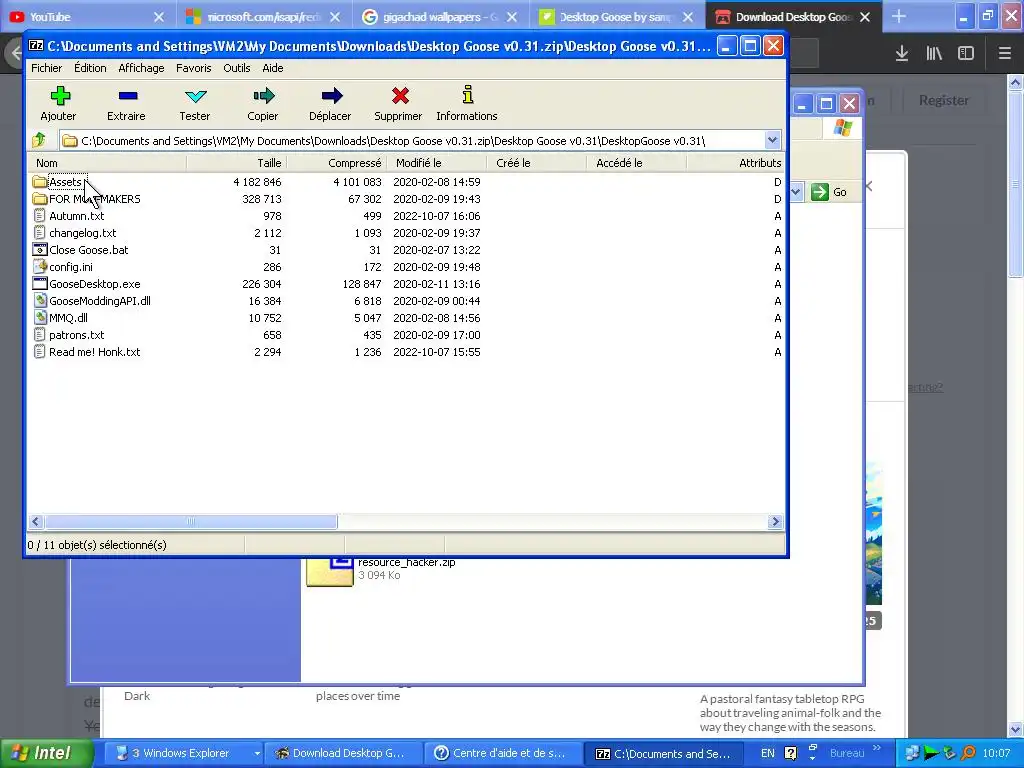
Task: Expand the Bureau toolbar chevron
Action: [x=876, y=748]
